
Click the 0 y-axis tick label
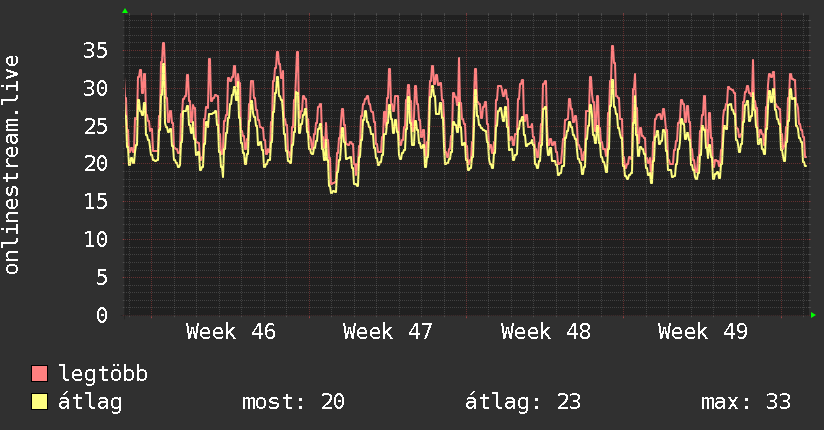102,315
